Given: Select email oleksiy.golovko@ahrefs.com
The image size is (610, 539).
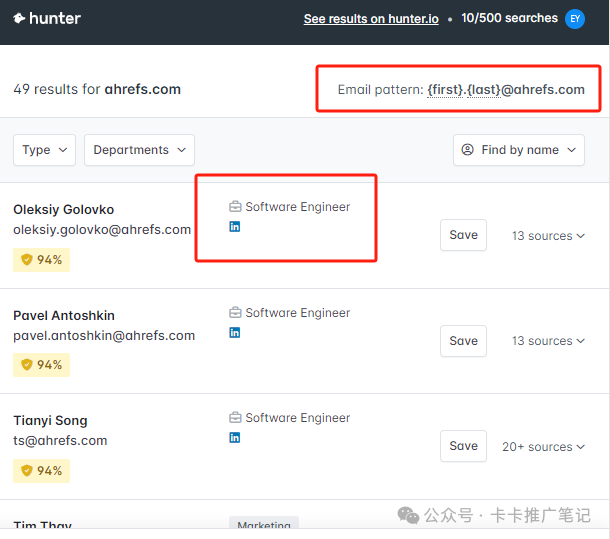Looking at the screenshot, I should [x=102, y=230].
